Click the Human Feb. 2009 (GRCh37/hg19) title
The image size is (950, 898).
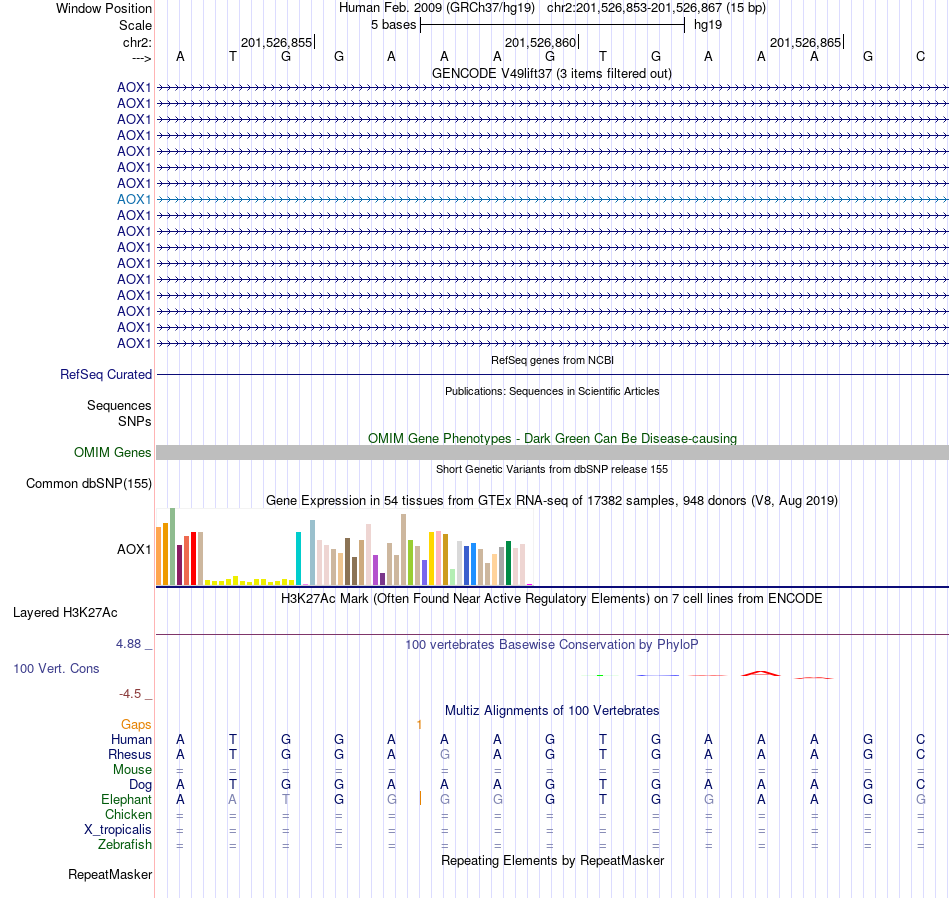coord(437,8)
